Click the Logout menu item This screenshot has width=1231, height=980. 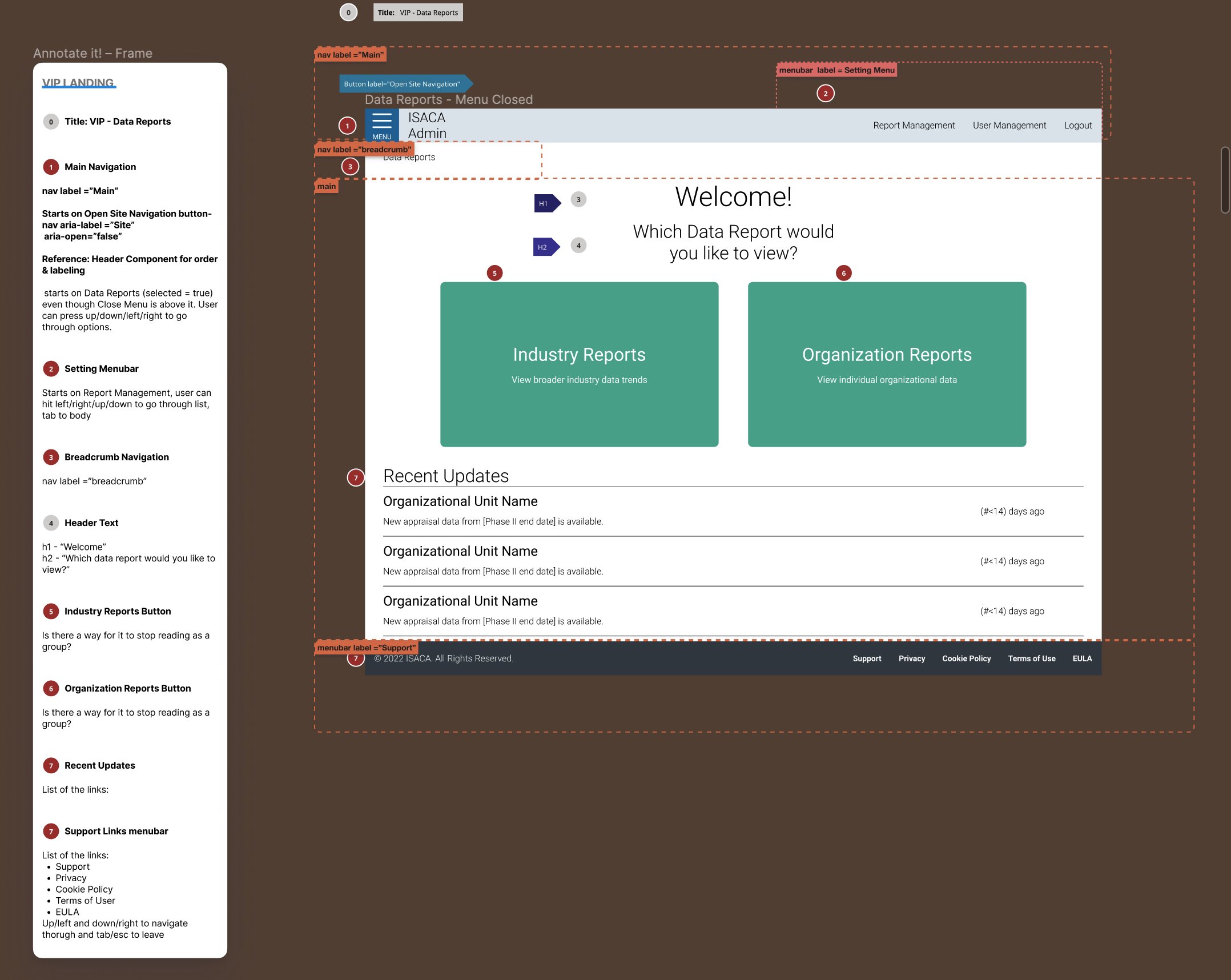tap(1077, 125)
